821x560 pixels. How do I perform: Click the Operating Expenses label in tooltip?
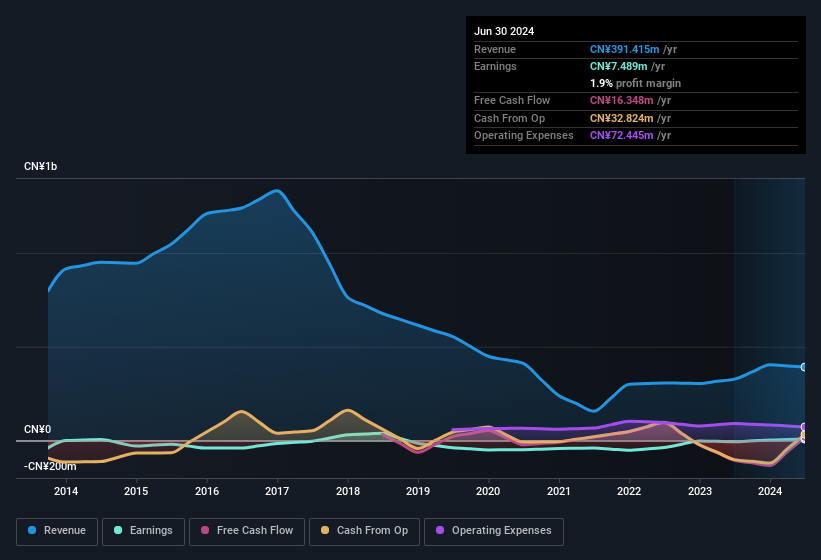coord(524,136)
